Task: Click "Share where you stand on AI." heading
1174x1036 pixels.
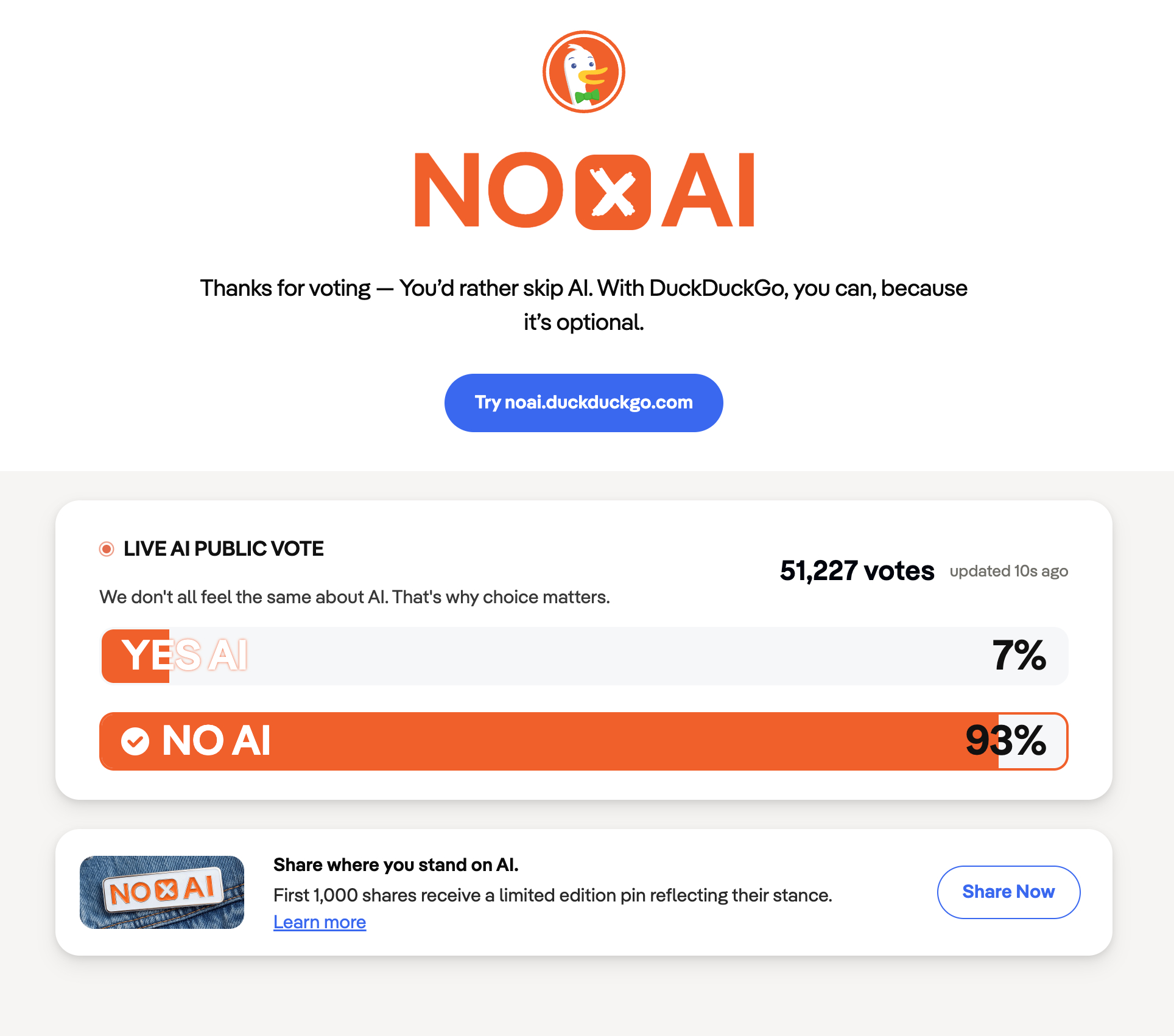Action: pyautogui.click(x=396, y=864)
